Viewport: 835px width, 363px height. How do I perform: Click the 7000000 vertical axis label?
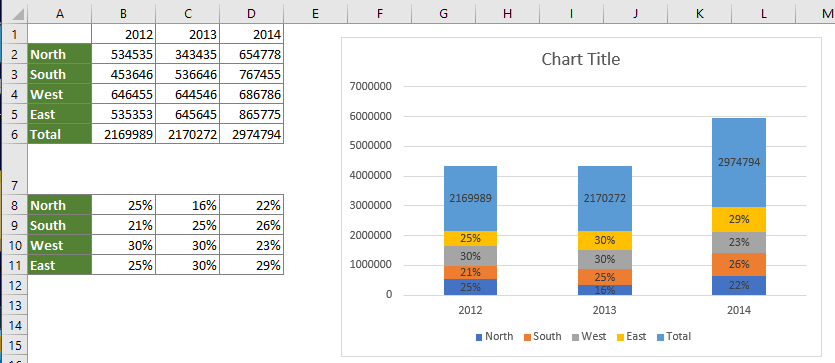(x=372, y=86)
